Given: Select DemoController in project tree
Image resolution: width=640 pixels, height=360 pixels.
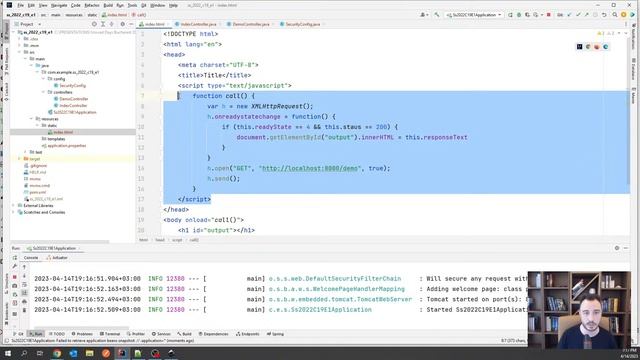Looking at the screenshot, I should (73, 99).
